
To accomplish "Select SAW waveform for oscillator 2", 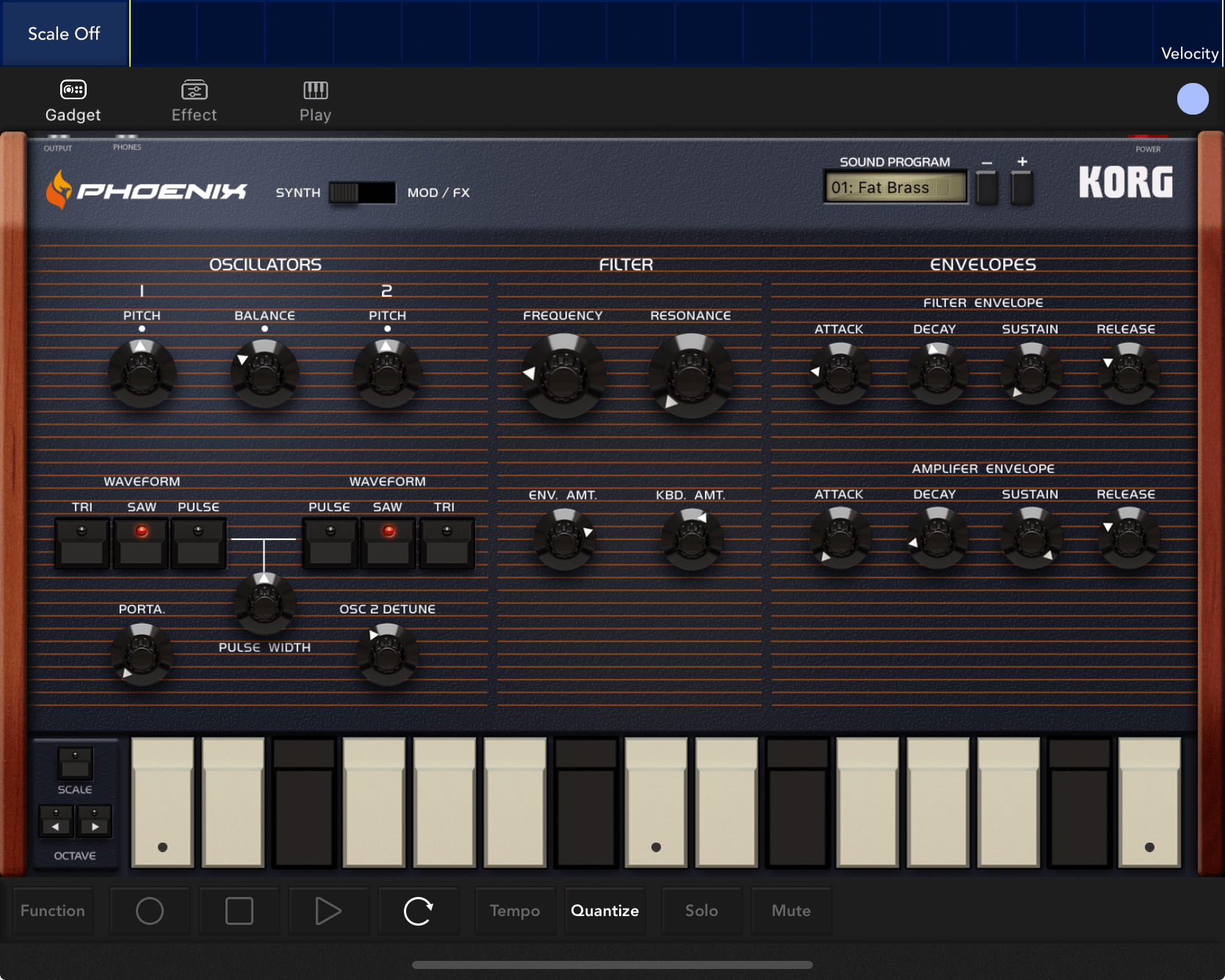I will tap(389, 544).
